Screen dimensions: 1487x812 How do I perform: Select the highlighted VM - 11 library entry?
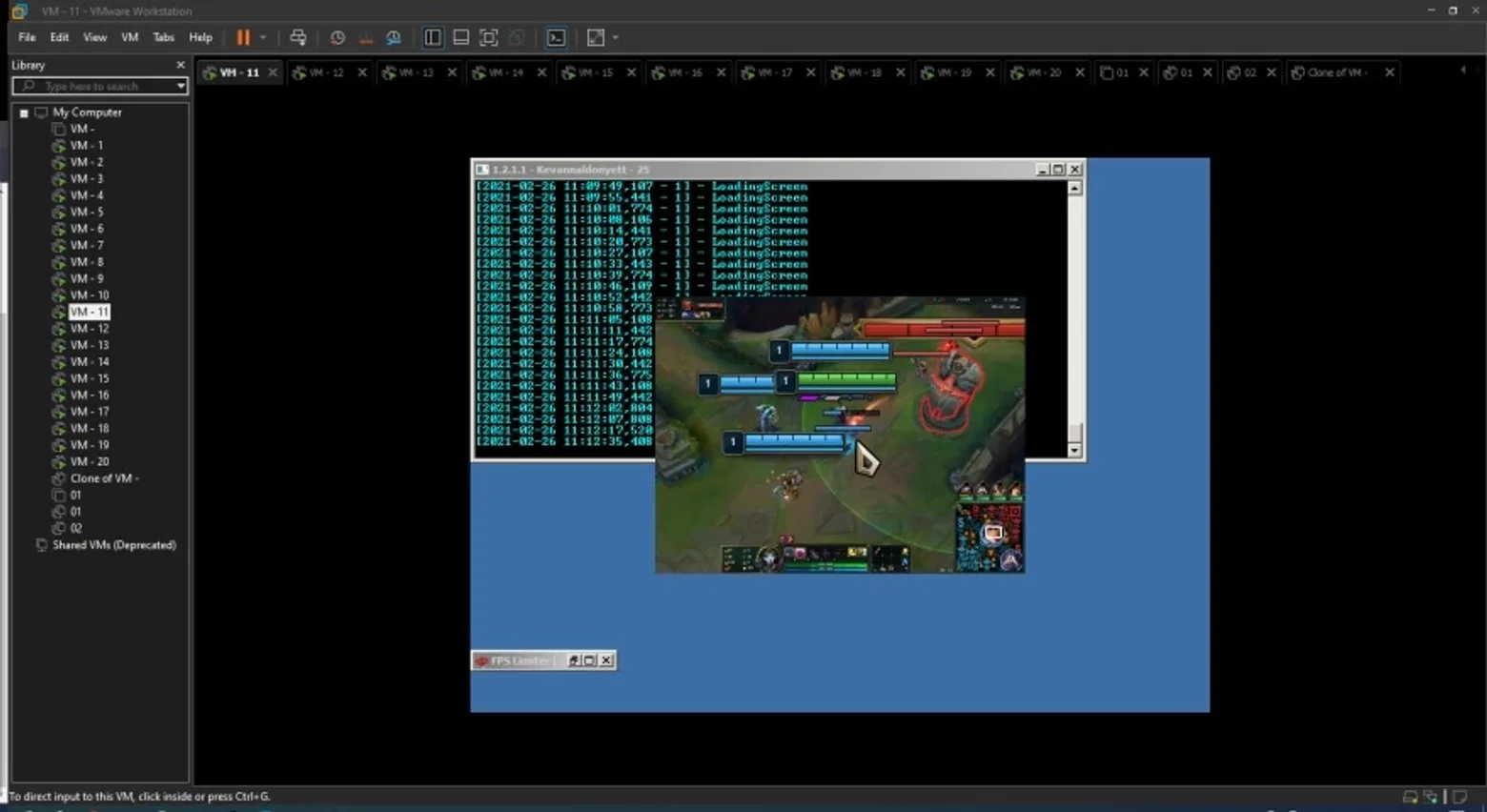point(89,312)
